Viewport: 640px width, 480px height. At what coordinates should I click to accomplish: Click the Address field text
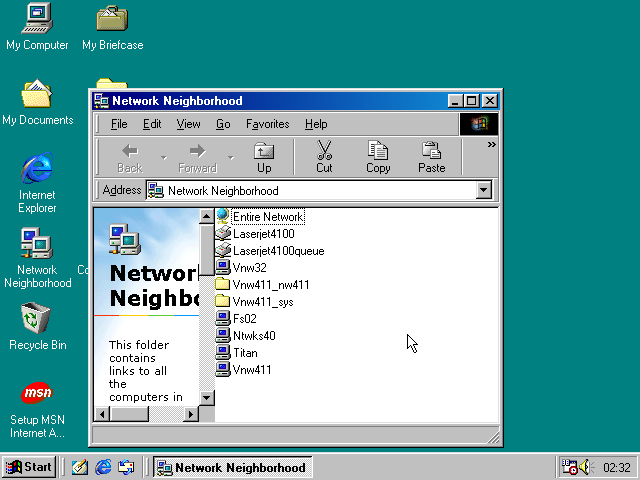click(223, 191)
